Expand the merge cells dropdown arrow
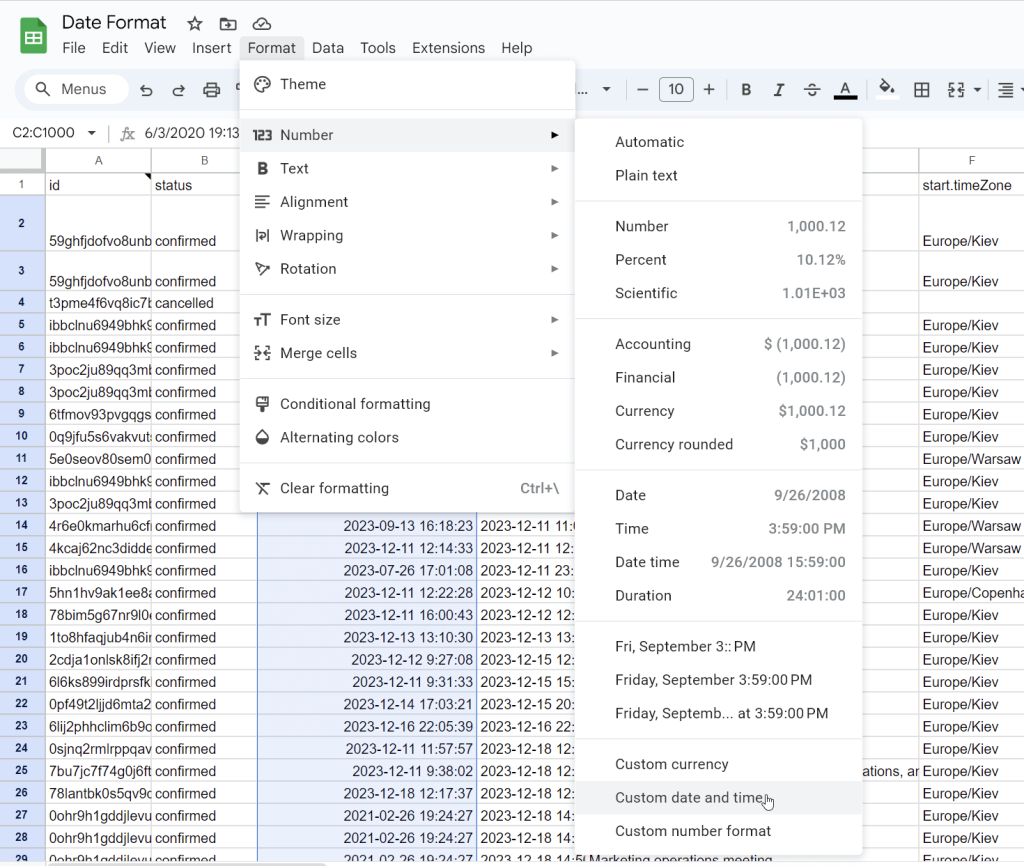The width and height of the screenshot is (1024, 866). pyautogui.click(x=978, y=89)
